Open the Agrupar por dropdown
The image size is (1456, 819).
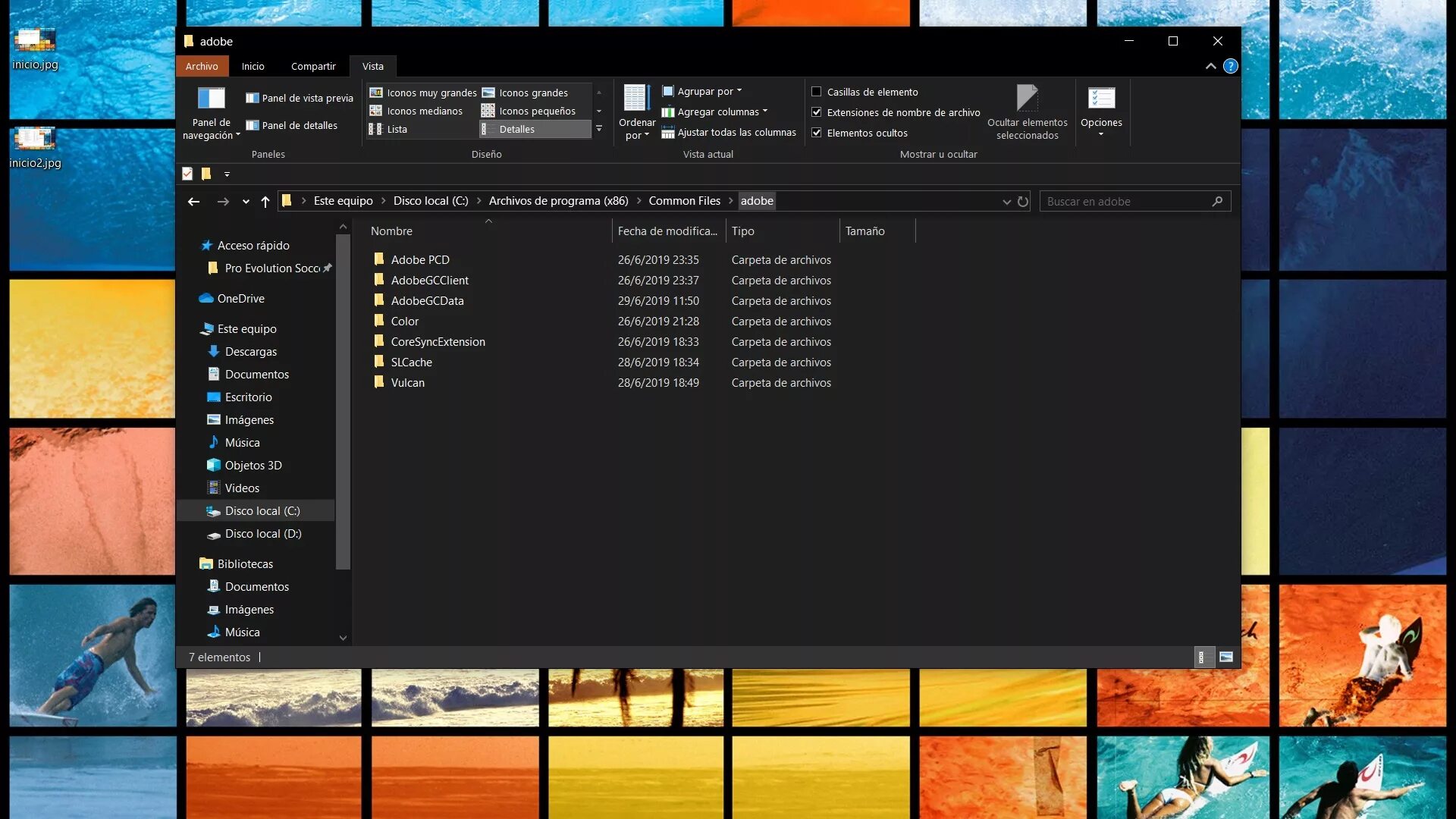(705, 91)
